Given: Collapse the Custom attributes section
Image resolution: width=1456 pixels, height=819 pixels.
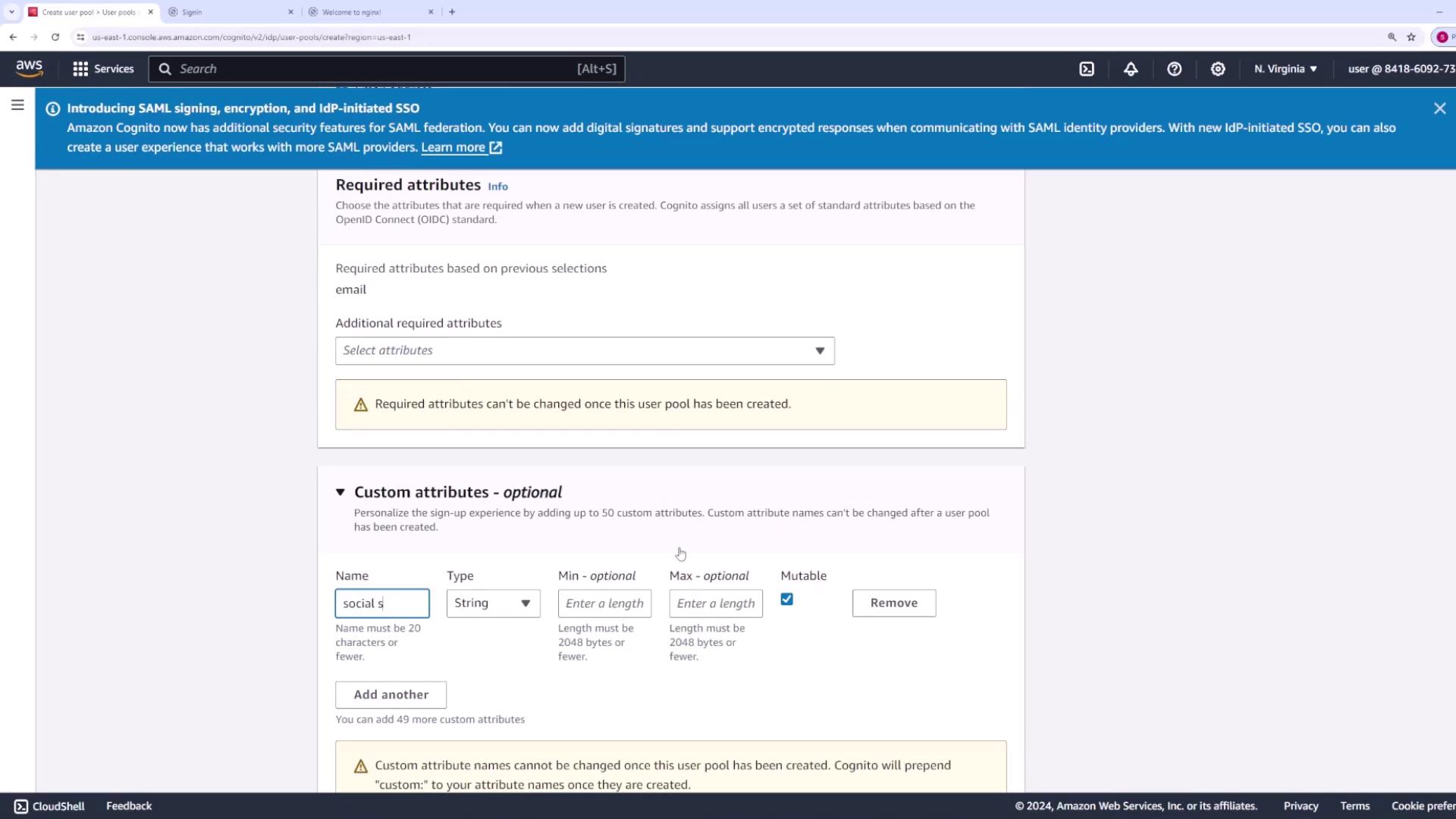Looking at the screenshot, I should coord(340,492).
